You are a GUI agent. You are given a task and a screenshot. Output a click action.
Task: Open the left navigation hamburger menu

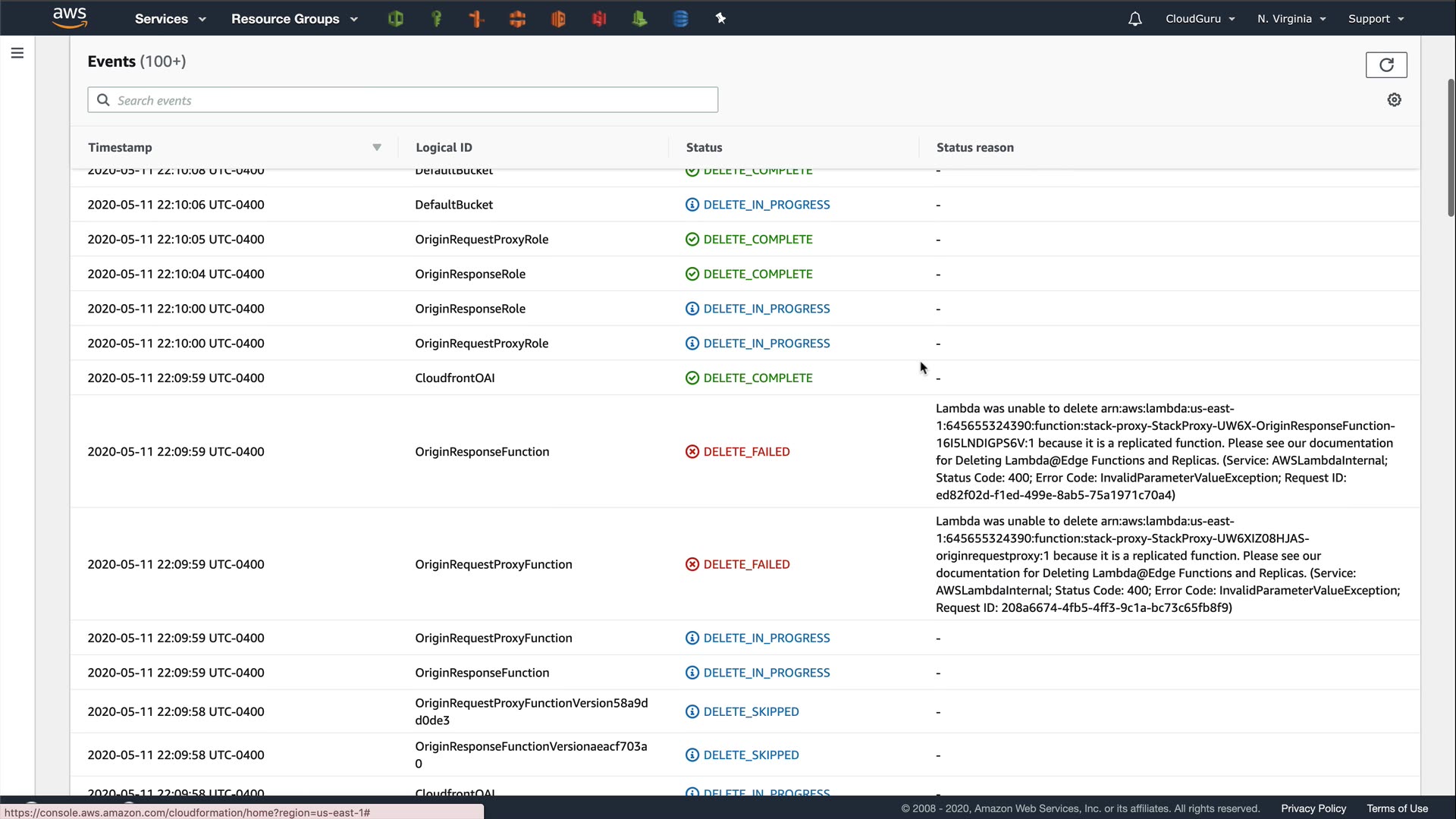pos(17,53)
